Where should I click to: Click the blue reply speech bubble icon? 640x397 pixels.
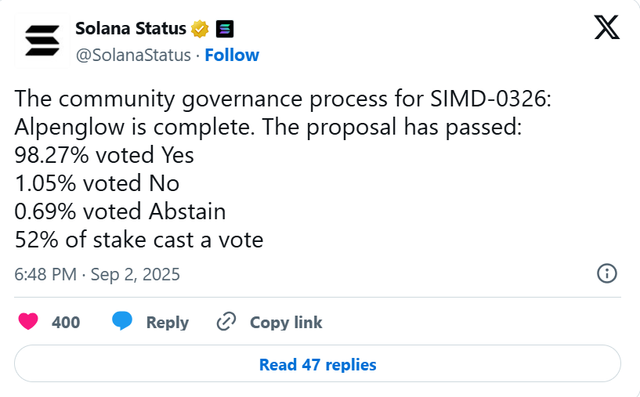pyautogui.click(x=122, y=321)
